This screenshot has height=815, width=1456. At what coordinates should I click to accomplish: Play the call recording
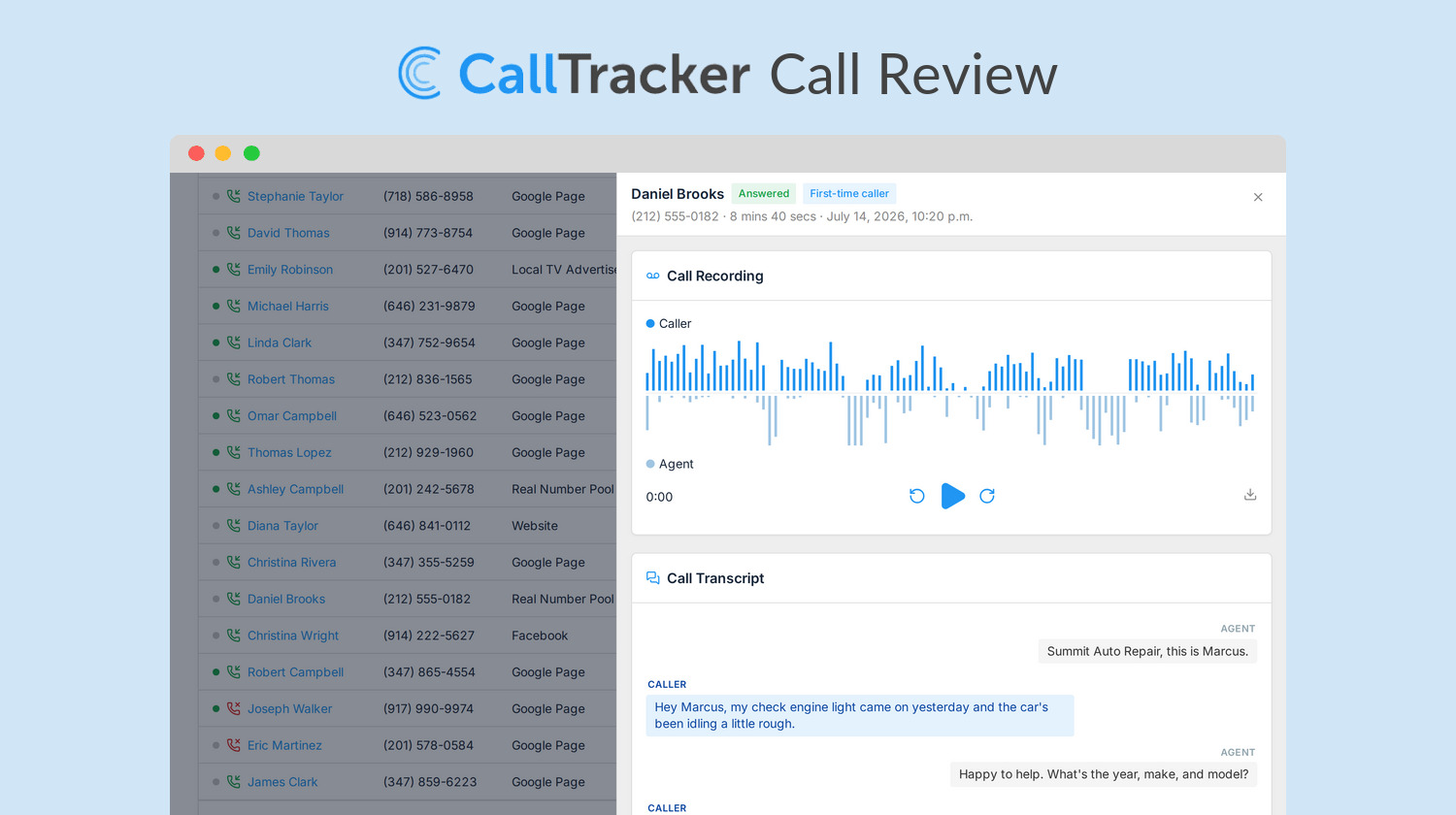tap(953, 496)
